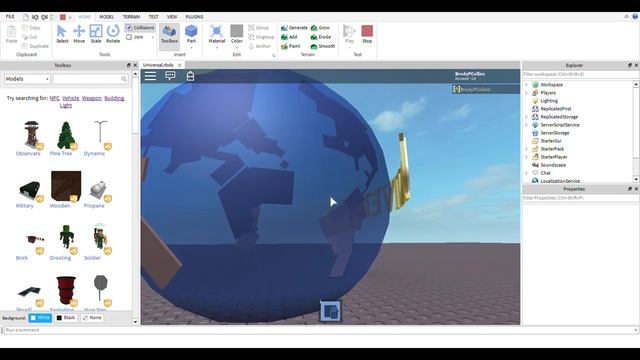Click Generate terrain tool
Screen dimensions: 640x360
click(294, 28)
